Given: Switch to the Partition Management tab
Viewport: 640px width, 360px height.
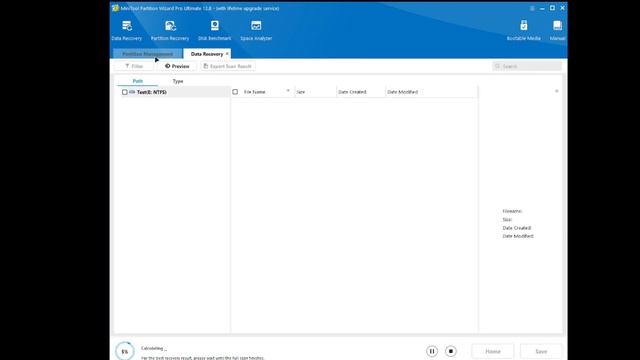Looking at the screenshot, I should pyautogui.click(x=148, y=54).
